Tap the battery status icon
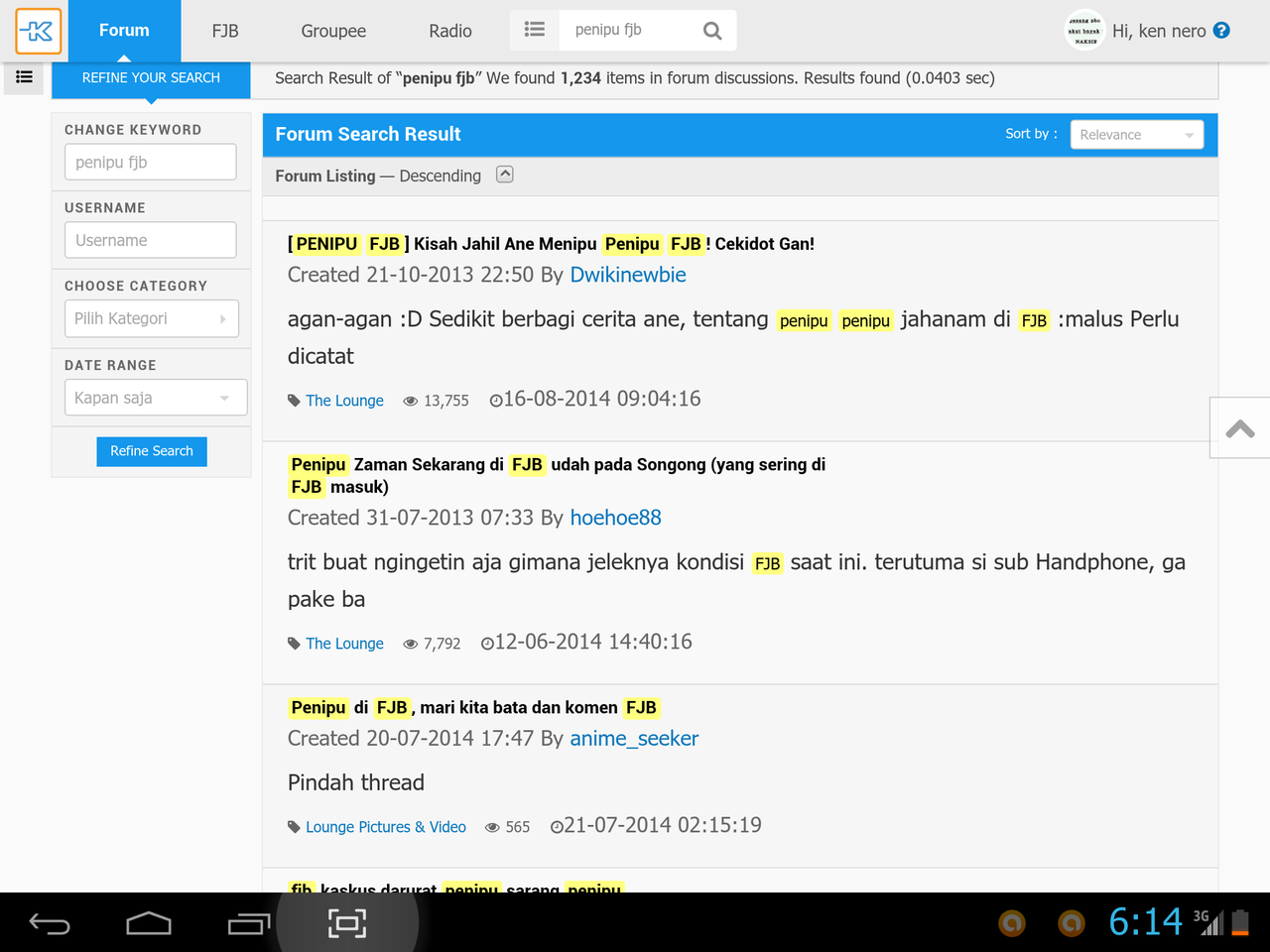Screen dimensions: 1270x952 pos(1240,922)
